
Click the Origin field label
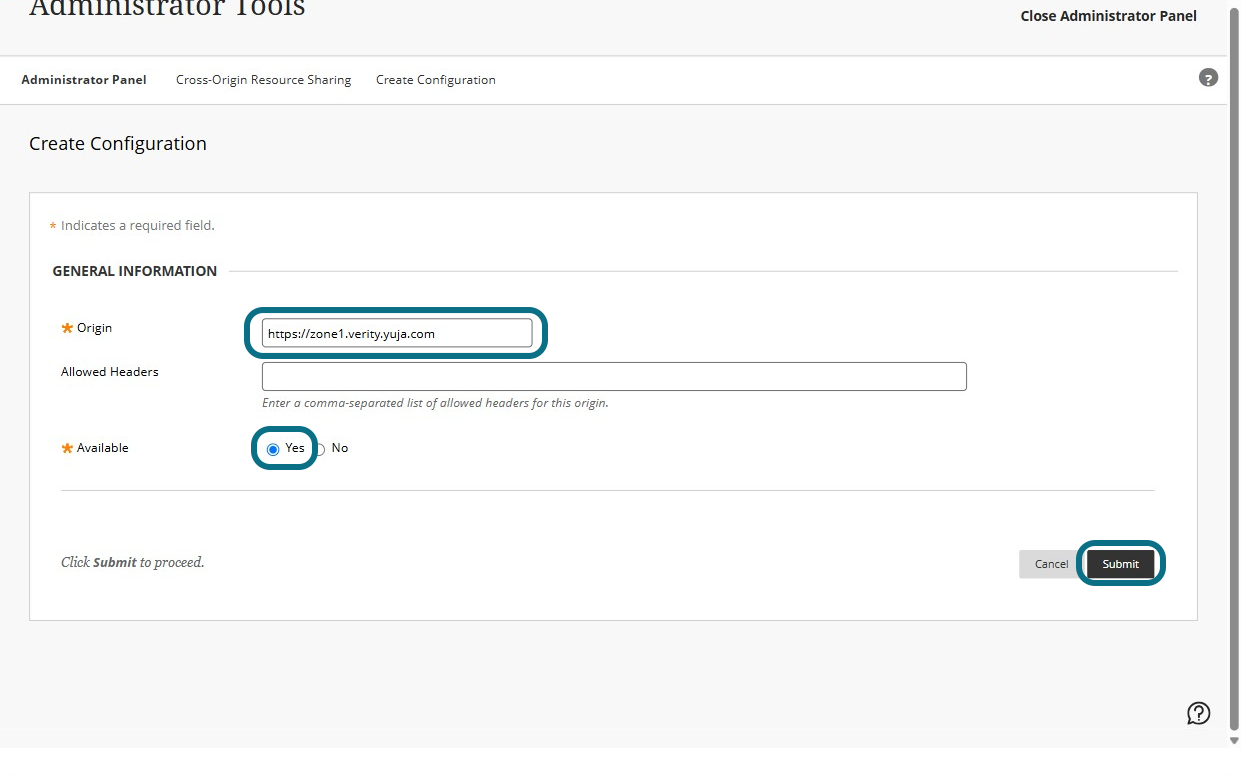tap(94, 328)
